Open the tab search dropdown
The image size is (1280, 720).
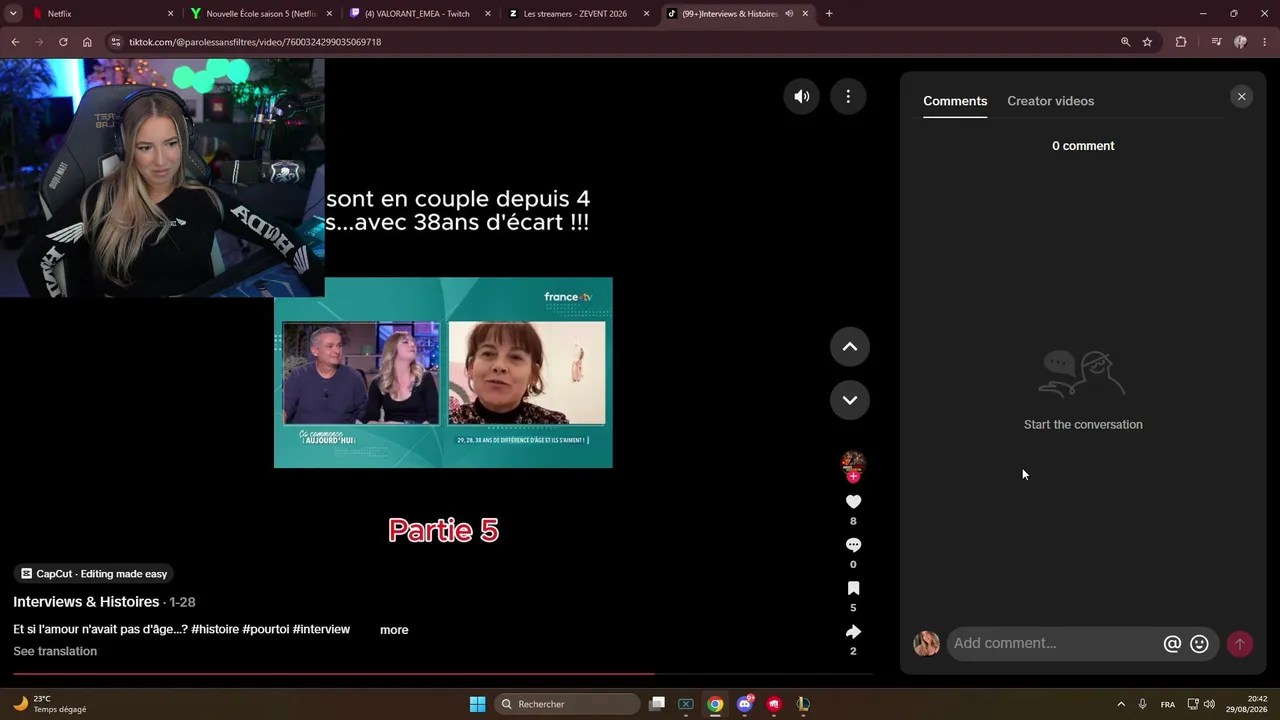click(x=13, y=14)
